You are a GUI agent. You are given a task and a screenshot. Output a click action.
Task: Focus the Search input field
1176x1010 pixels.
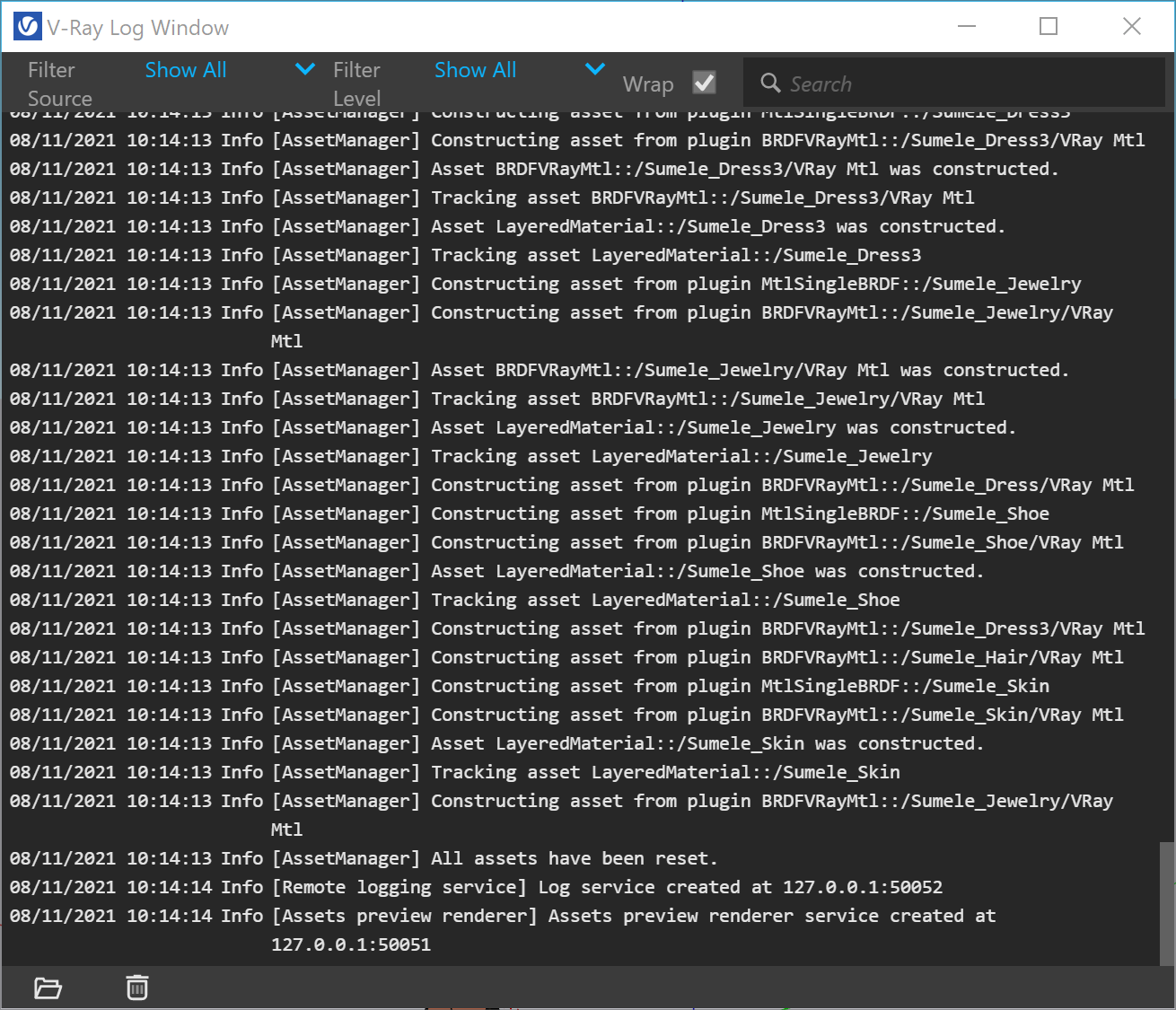point(953,83)
